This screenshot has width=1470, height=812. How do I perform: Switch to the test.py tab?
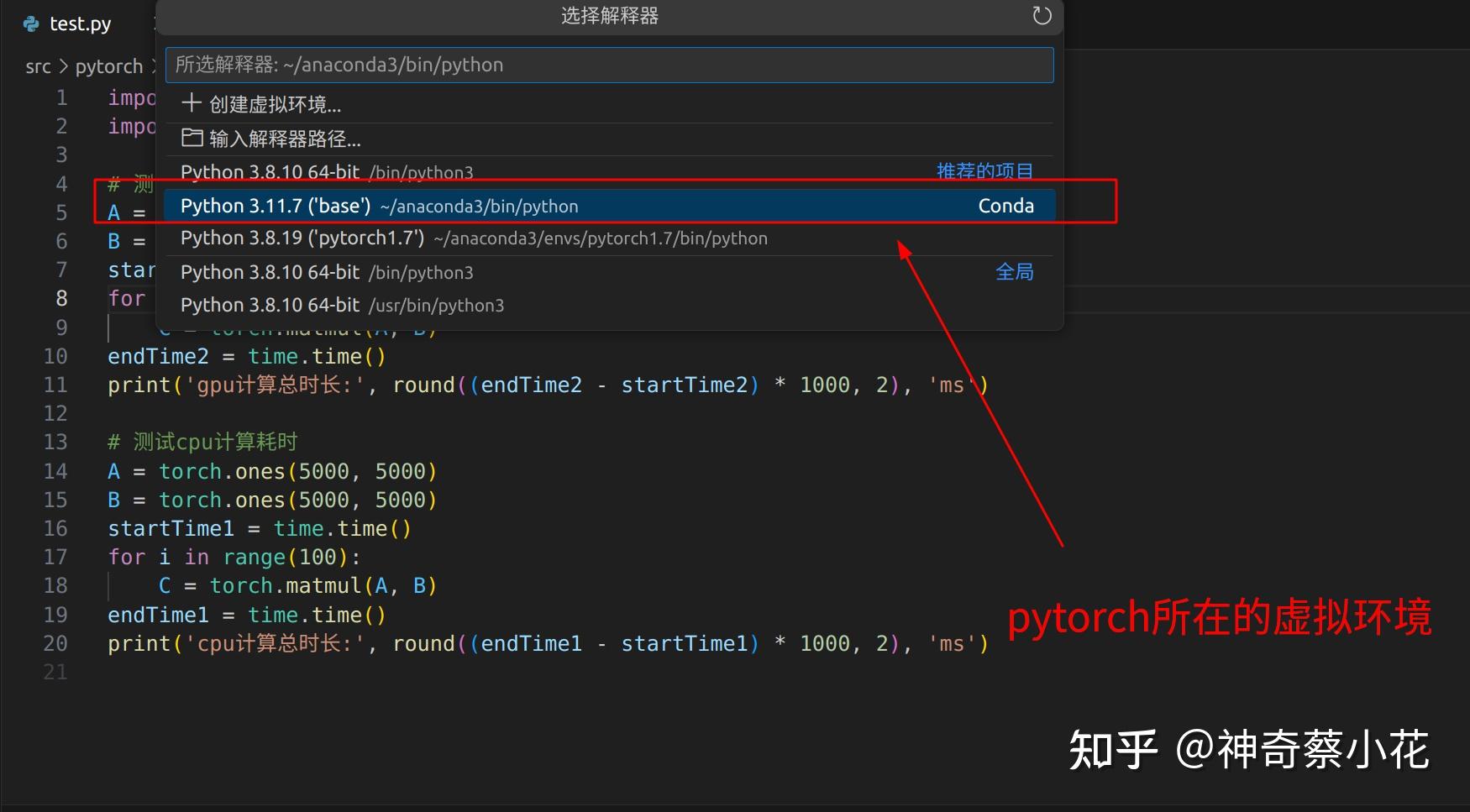coord(80,23)
